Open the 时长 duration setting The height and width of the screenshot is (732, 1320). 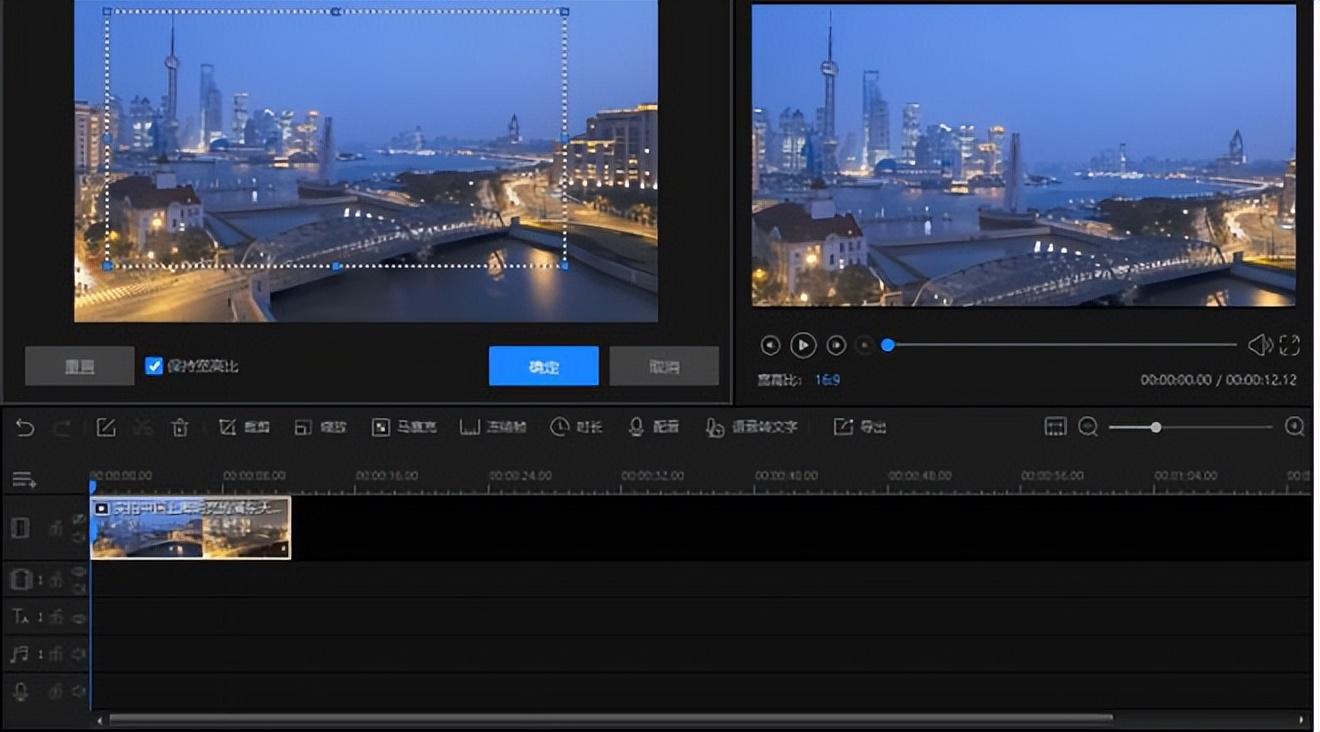coord(576,427)
